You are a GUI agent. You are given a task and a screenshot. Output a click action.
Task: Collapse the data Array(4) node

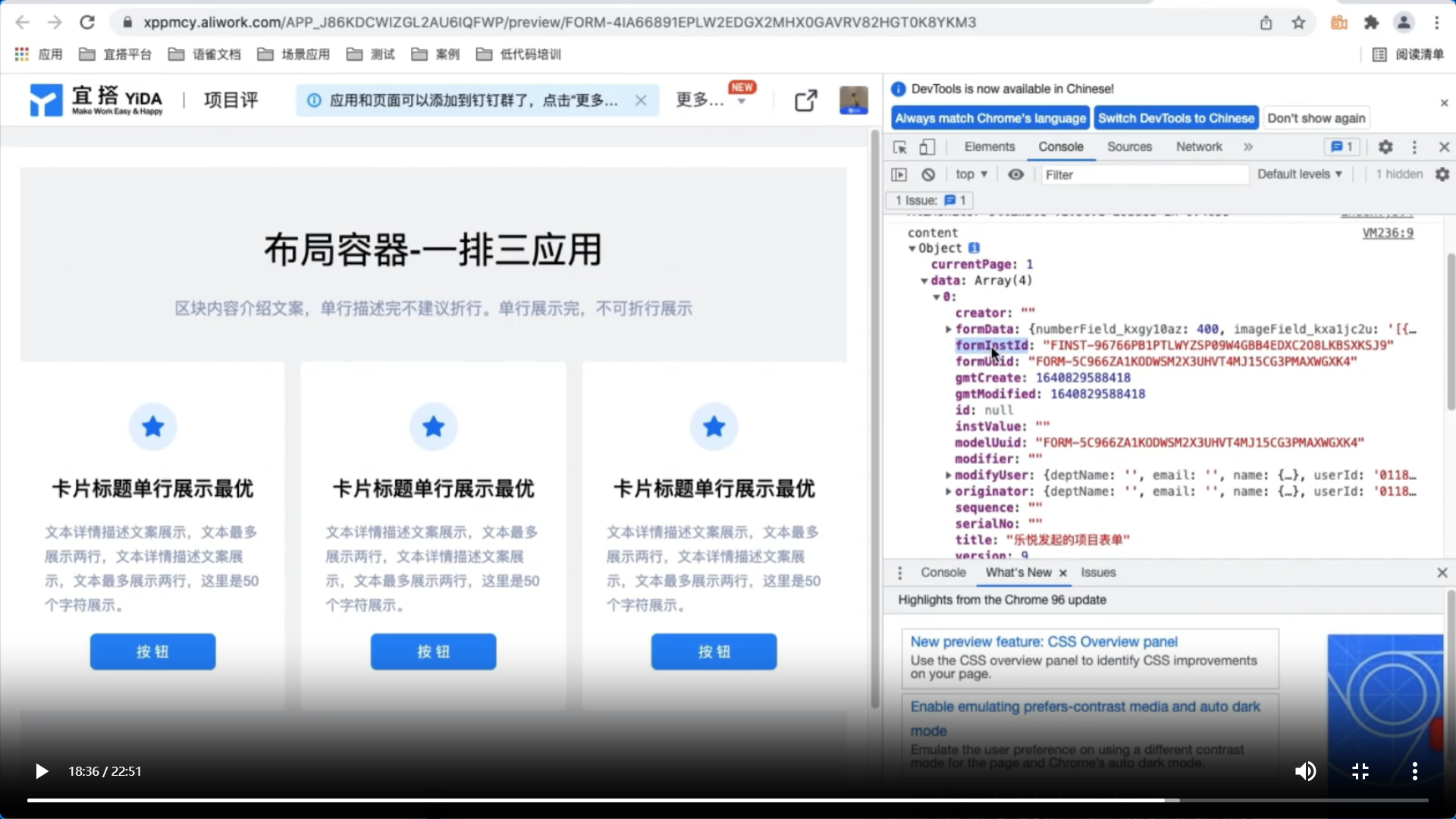[924, 281]
